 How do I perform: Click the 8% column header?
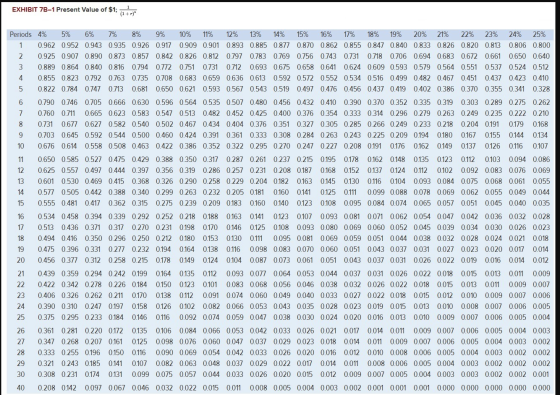point(136,35)
